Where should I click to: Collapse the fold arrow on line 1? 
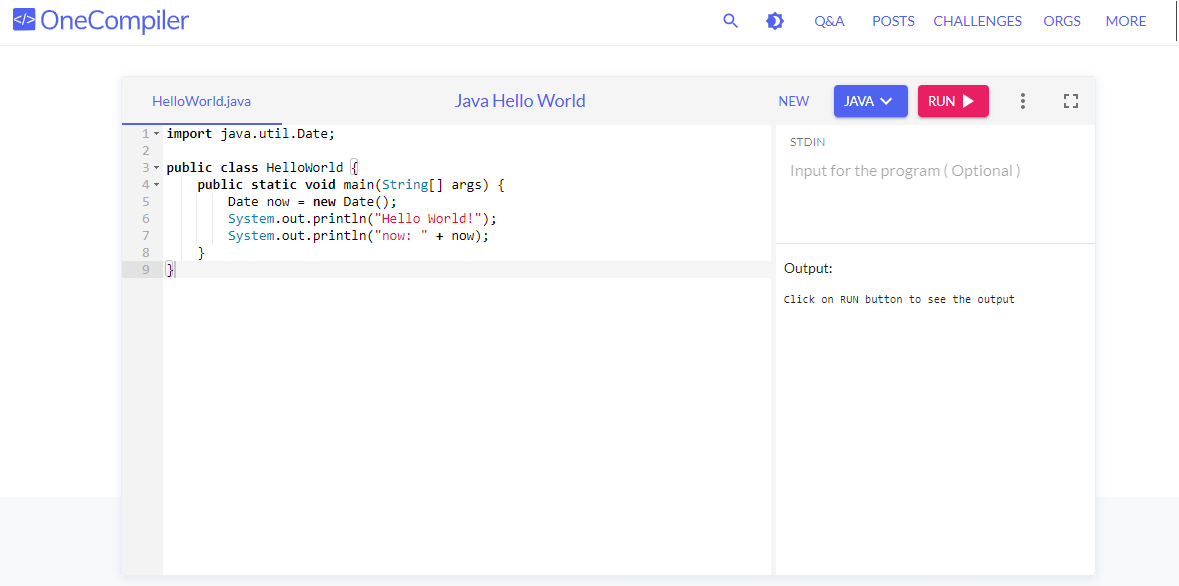[x=156, y=134]
